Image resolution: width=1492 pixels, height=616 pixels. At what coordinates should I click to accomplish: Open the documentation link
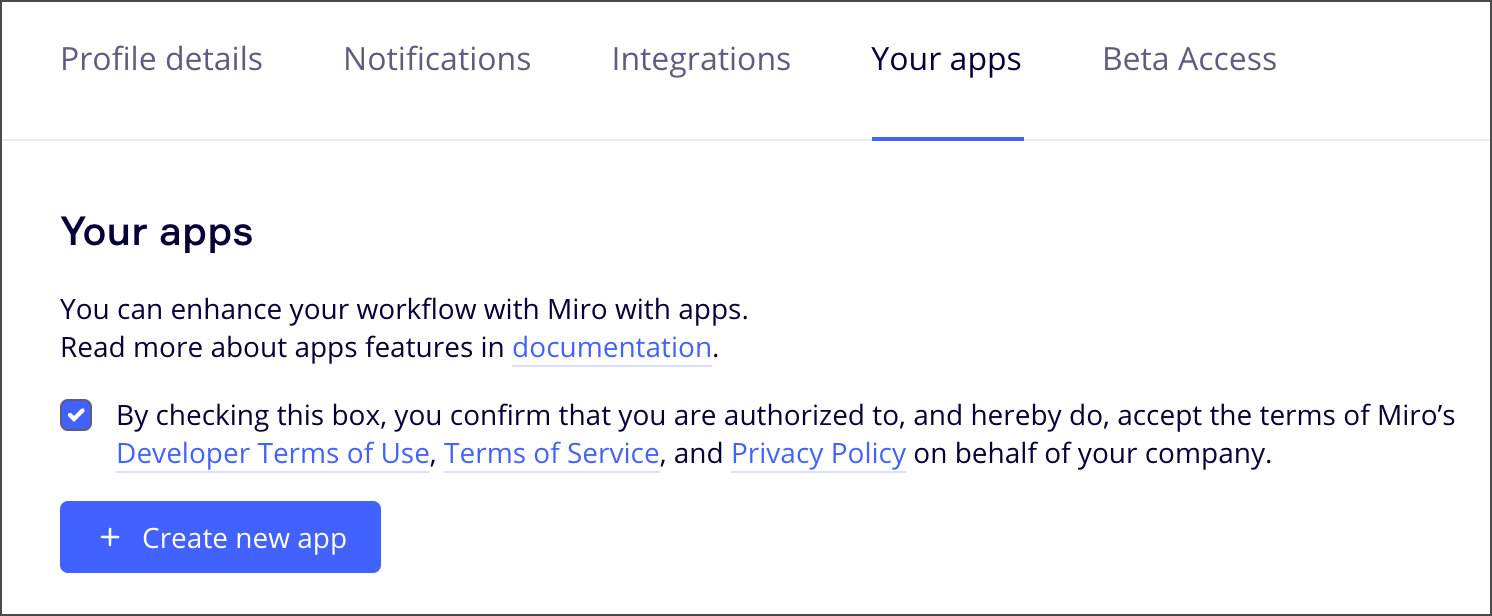coord(612,348)
